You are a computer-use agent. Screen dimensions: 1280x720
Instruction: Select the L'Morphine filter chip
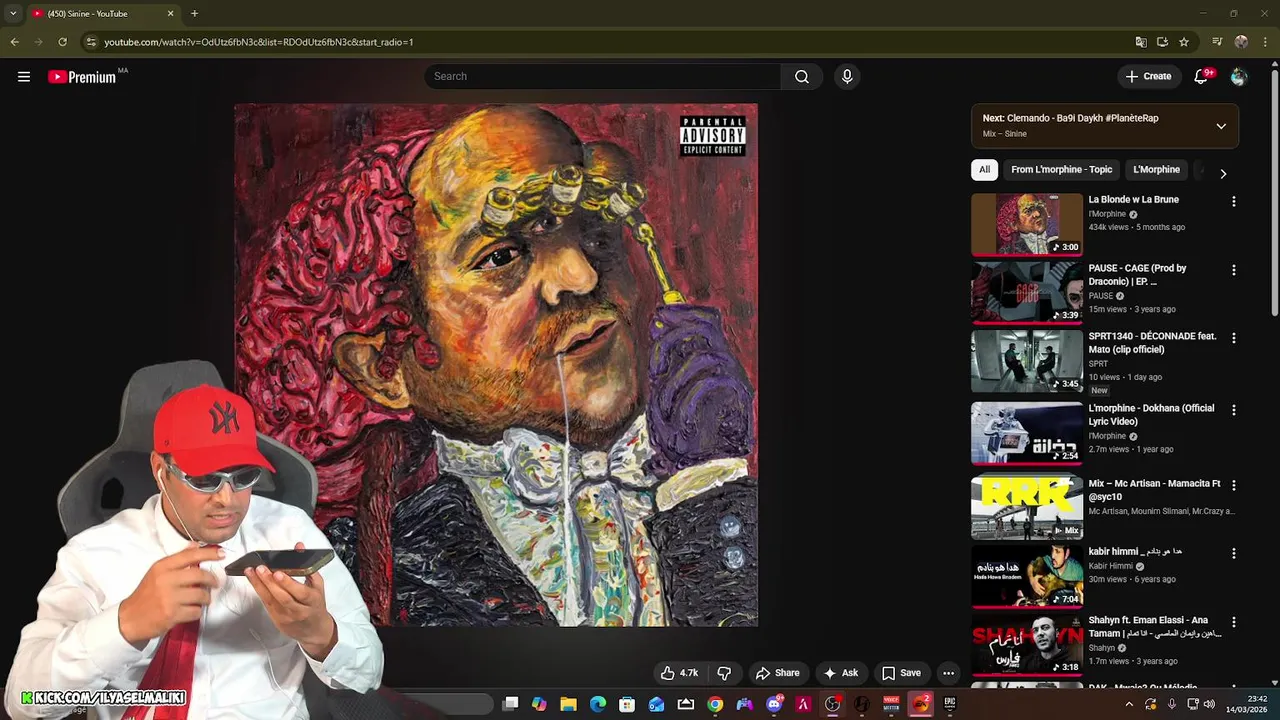[1156, 170]
